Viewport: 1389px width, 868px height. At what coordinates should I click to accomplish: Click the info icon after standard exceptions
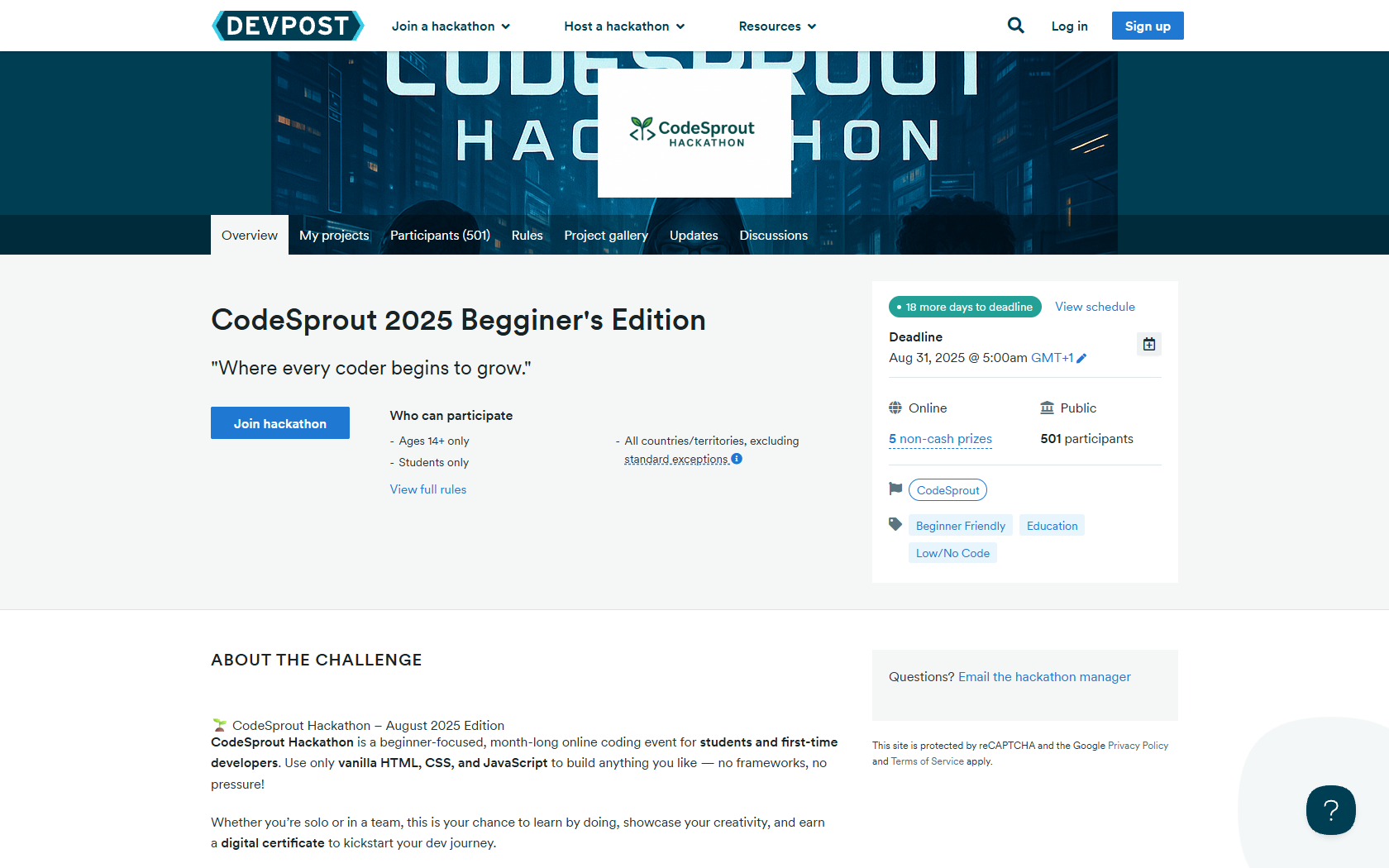737,459
